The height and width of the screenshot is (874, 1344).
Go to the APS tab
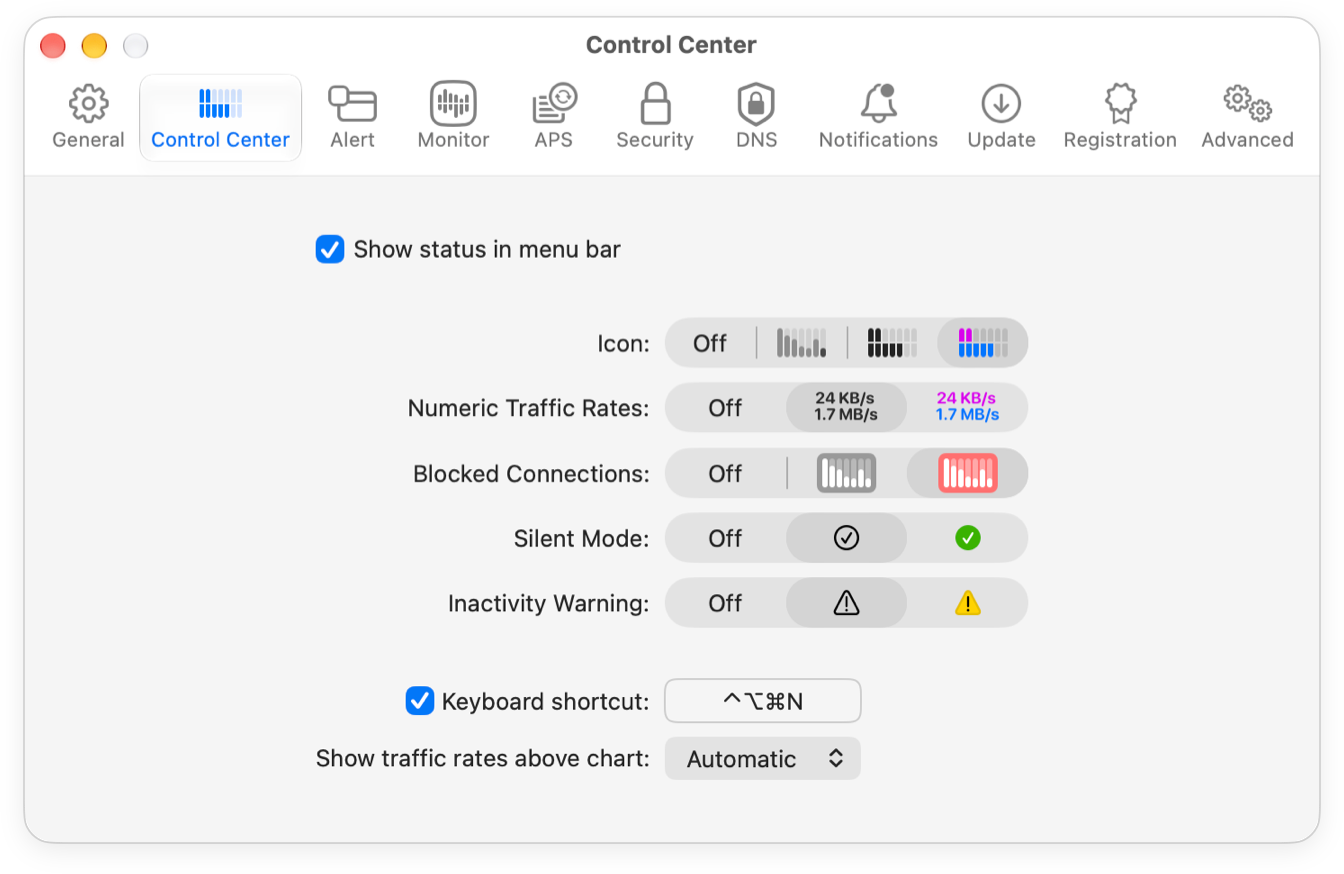[x=554, y=117]
